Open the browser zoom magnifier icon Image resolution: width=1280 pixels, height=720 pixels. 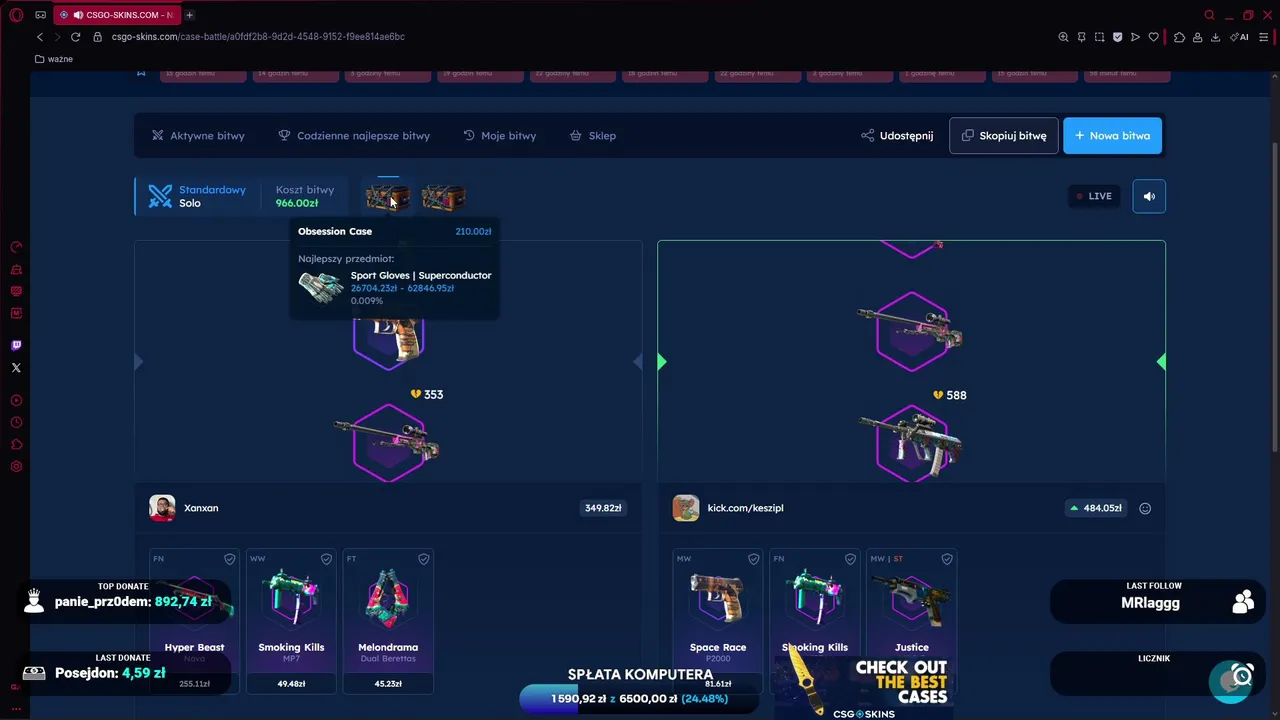tap(1063, 37)
